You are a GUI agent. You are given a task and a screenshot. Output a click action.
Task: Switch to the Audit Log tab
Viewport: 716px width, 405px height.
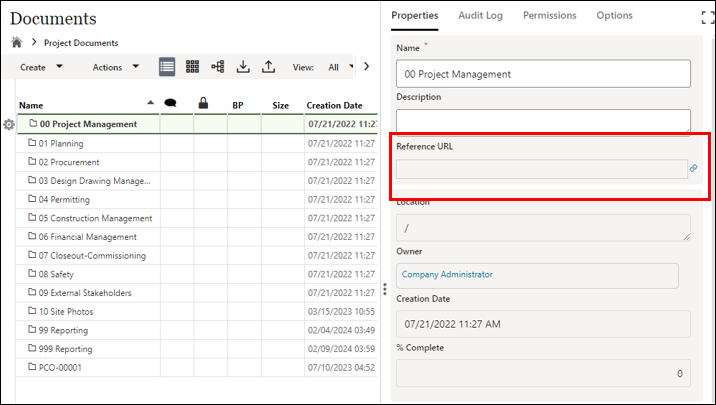[480, 16]
